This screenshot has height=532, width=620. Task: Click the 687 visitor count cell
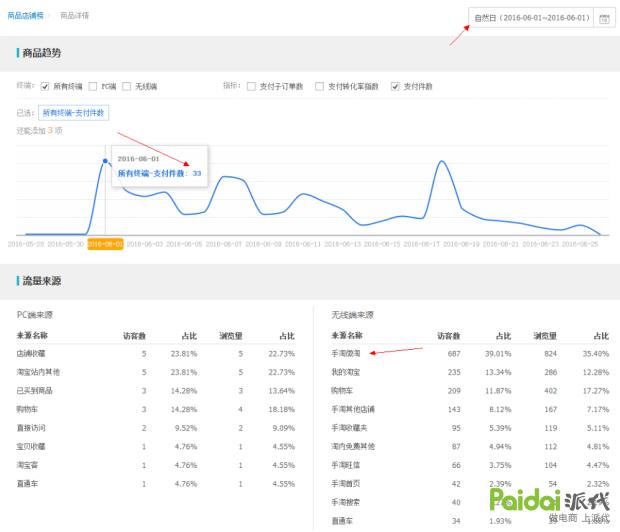(454, 354)
